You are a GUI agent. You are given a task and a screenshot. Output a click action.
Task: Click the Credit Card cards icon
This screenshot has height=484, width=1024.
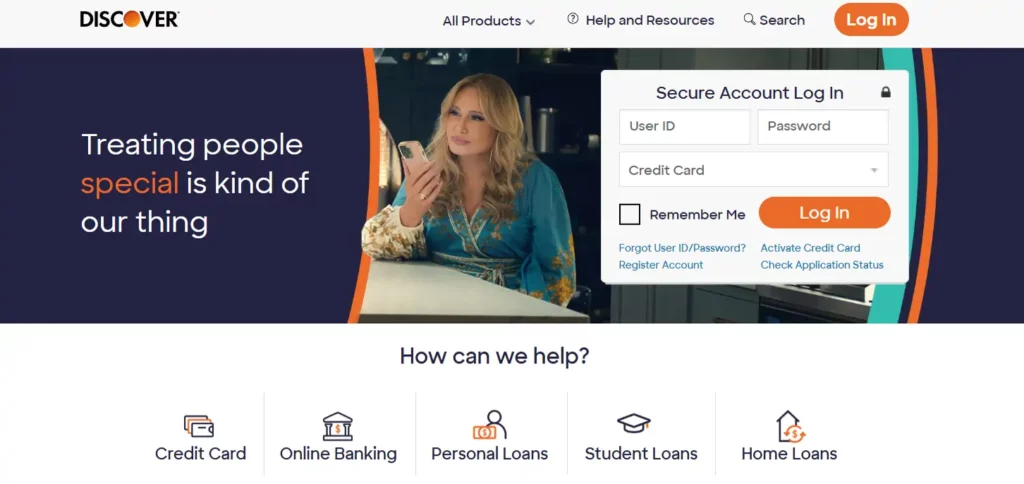[x=199, y=426]
